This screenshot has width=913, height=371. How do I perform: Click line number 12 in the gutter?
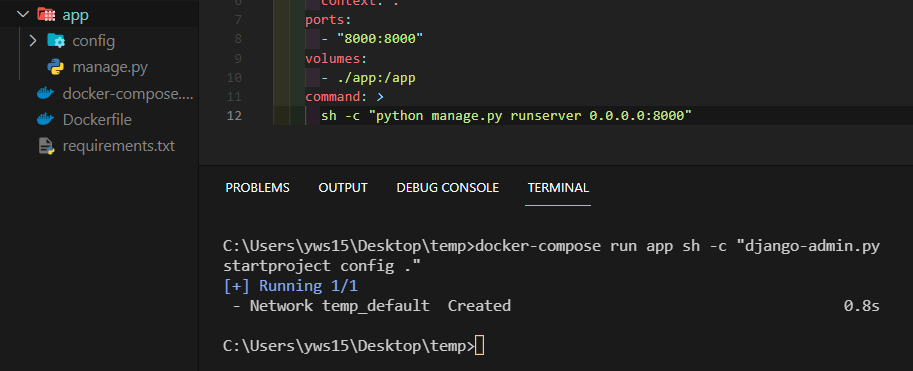(233, 116)
